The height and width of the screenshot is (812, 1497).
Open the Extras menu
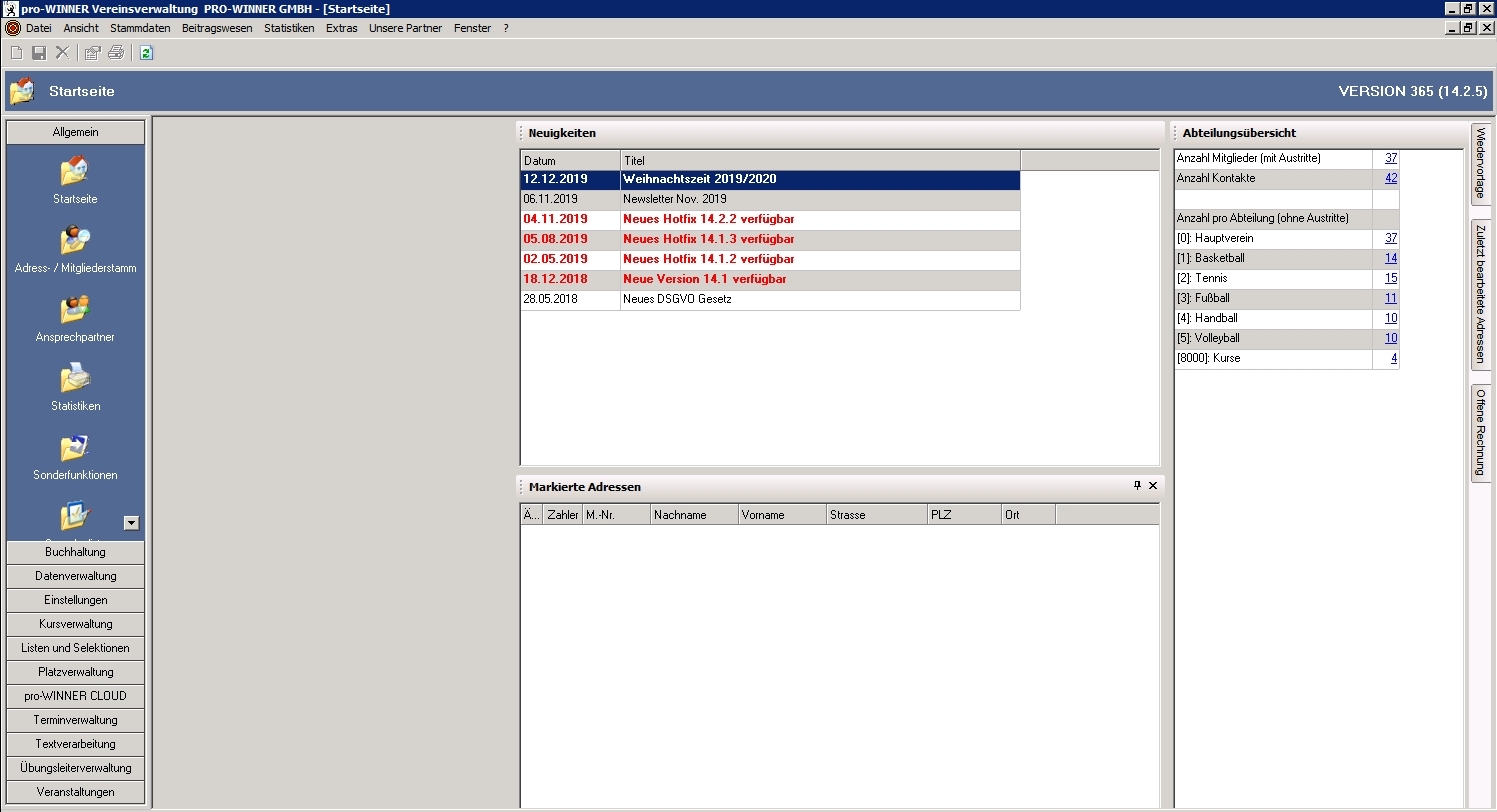[341, 28]
